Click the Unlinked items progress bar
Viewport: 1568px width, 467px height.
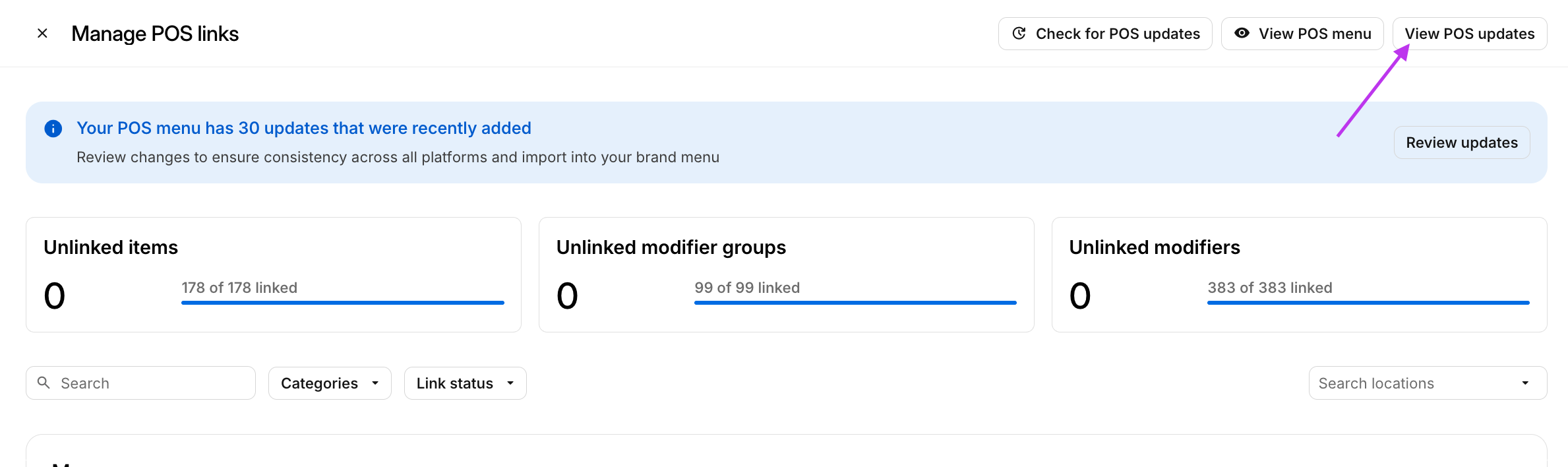pyautogui.click(x=342, y=303)
